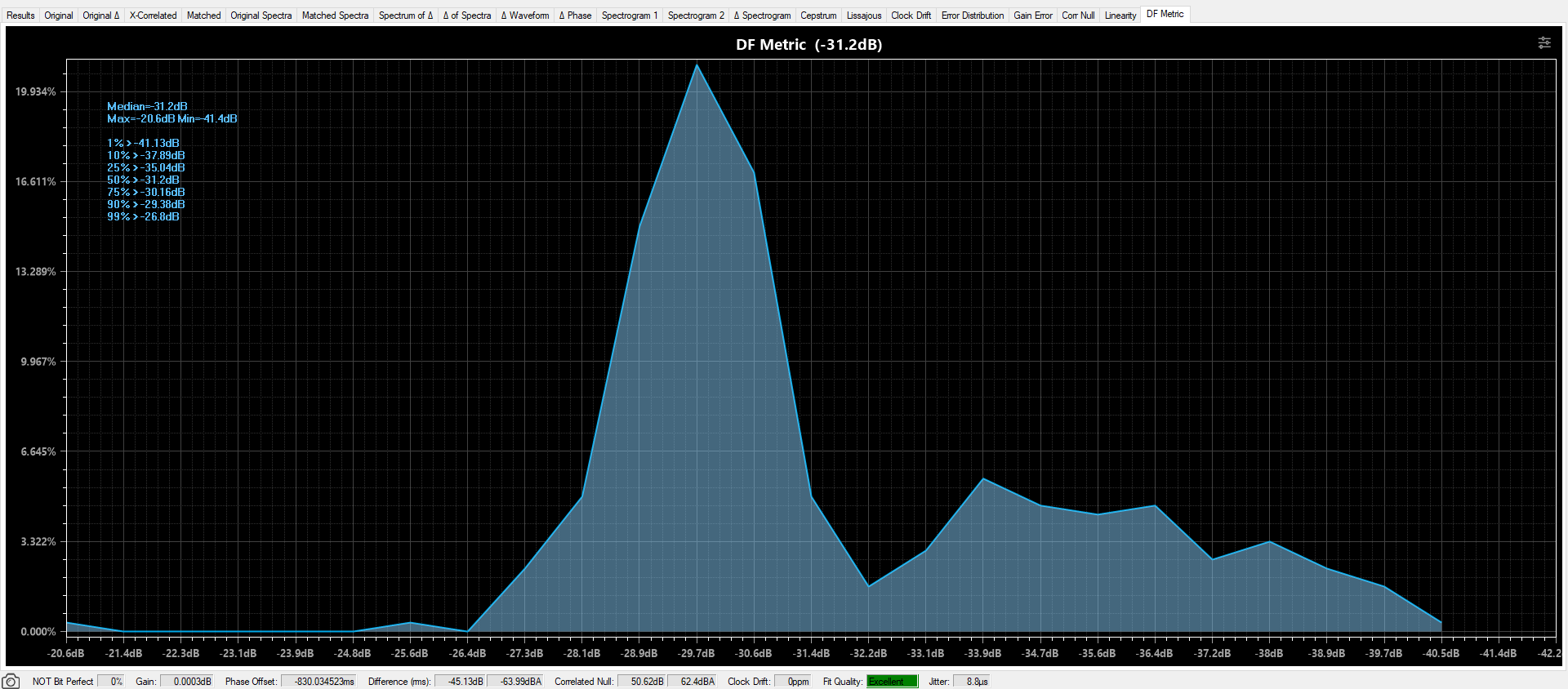Image resolution: width=1568 pixels, height=689 pixels.
Task: Switch to the Gain Error tab
Action: (1033, 16)
